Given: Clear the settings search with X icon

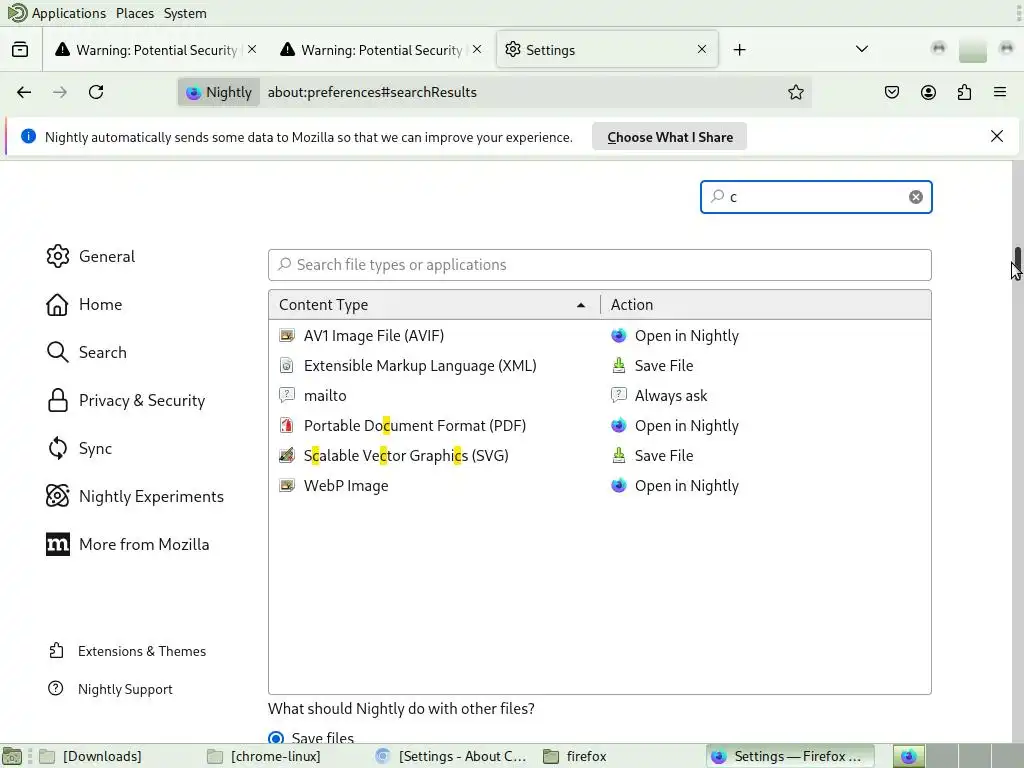Looking at the screenshot, I should point(916,197).
